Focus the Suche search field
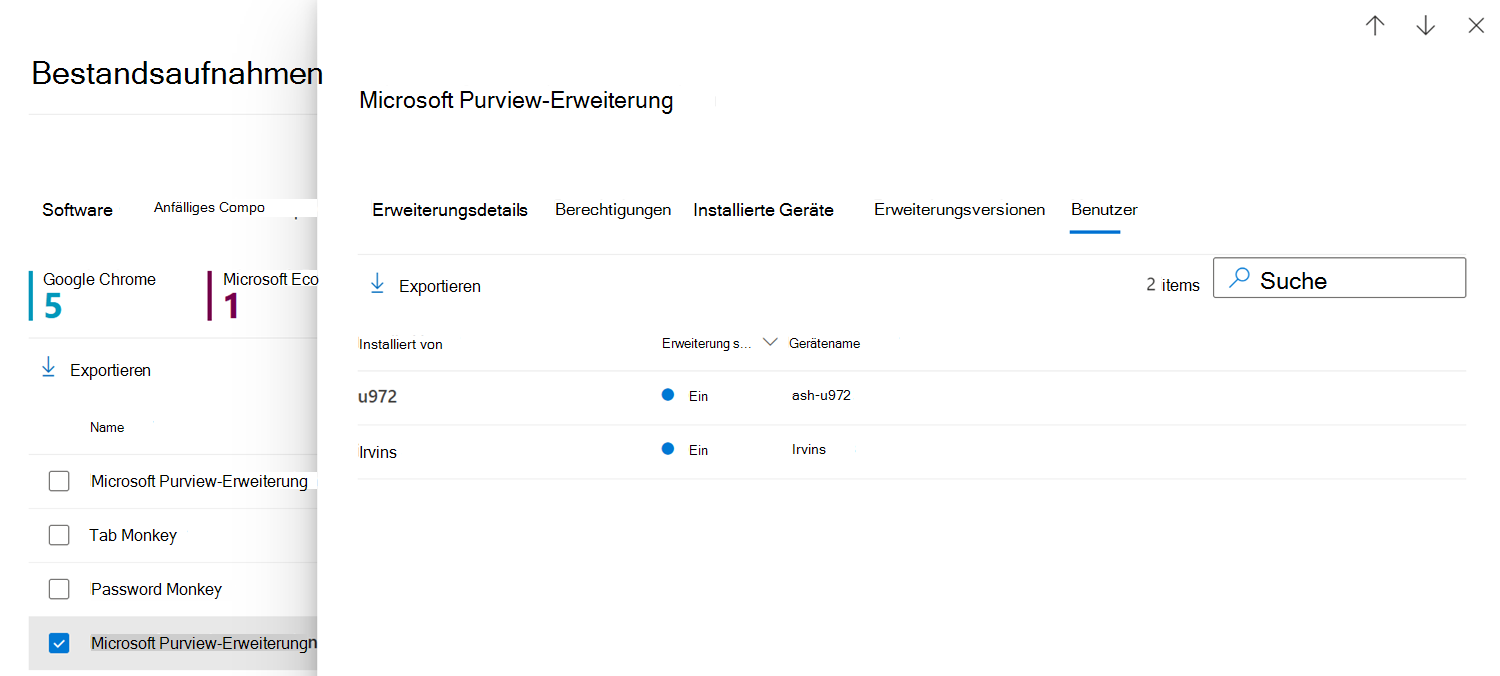The image size is (1500, 676). (1339, 278)
